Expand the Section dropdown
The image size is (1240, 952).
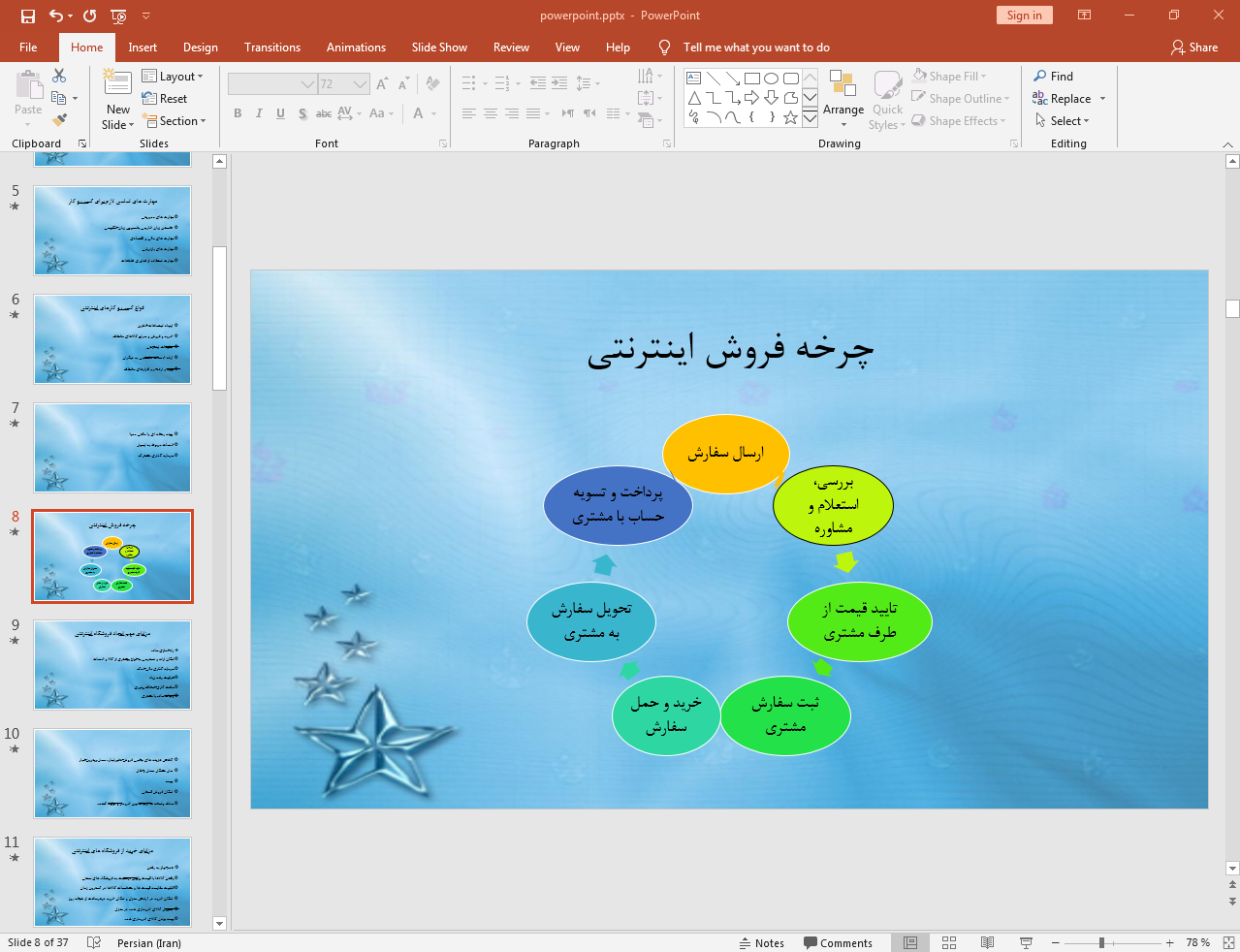175,121
